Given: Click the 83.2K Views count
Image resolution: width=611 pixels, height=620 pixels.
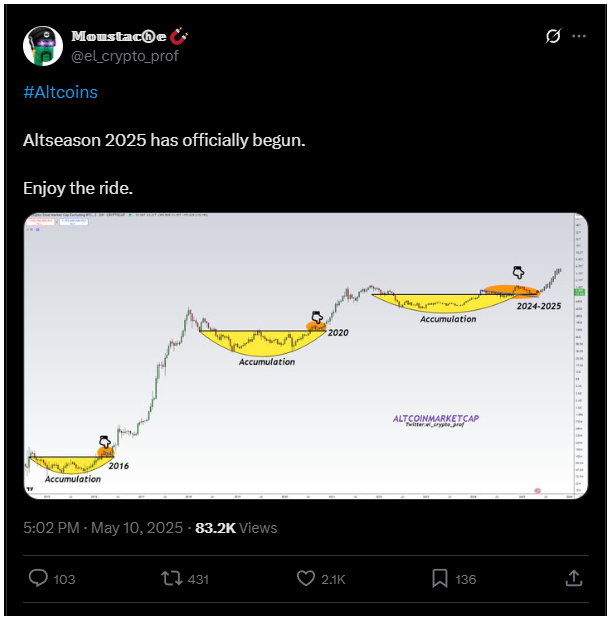Looking at the screenshot, I should click(x=236, y=528).
